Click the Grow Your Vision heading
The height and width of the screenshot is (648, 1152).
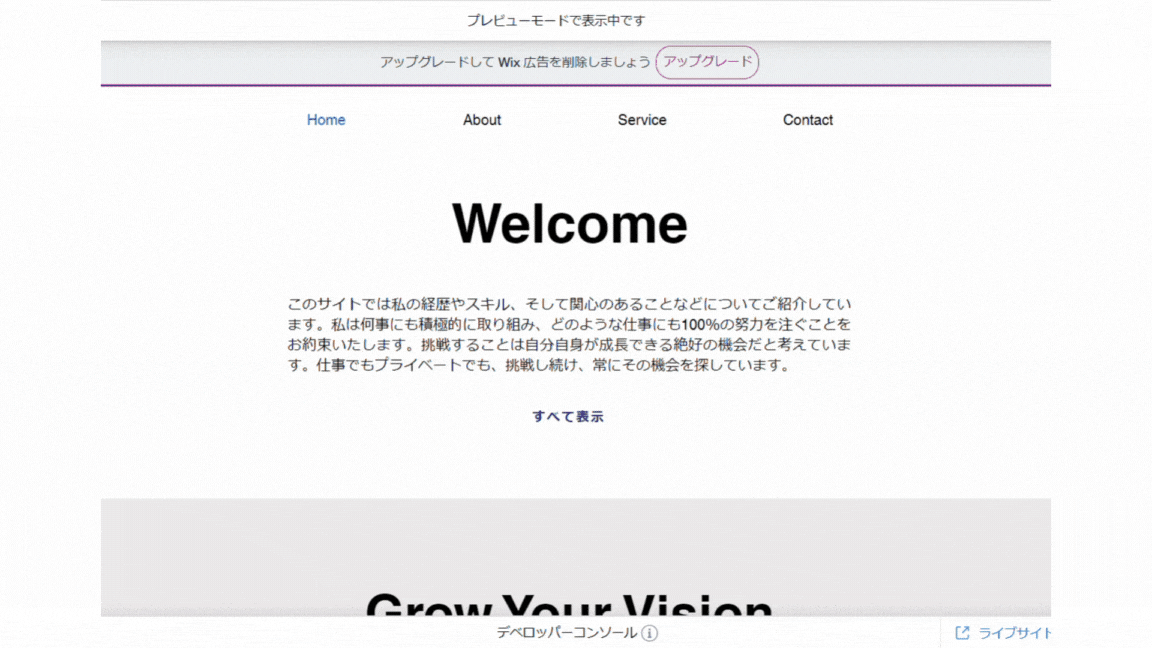pyautogui.click(x=569, y=604)
